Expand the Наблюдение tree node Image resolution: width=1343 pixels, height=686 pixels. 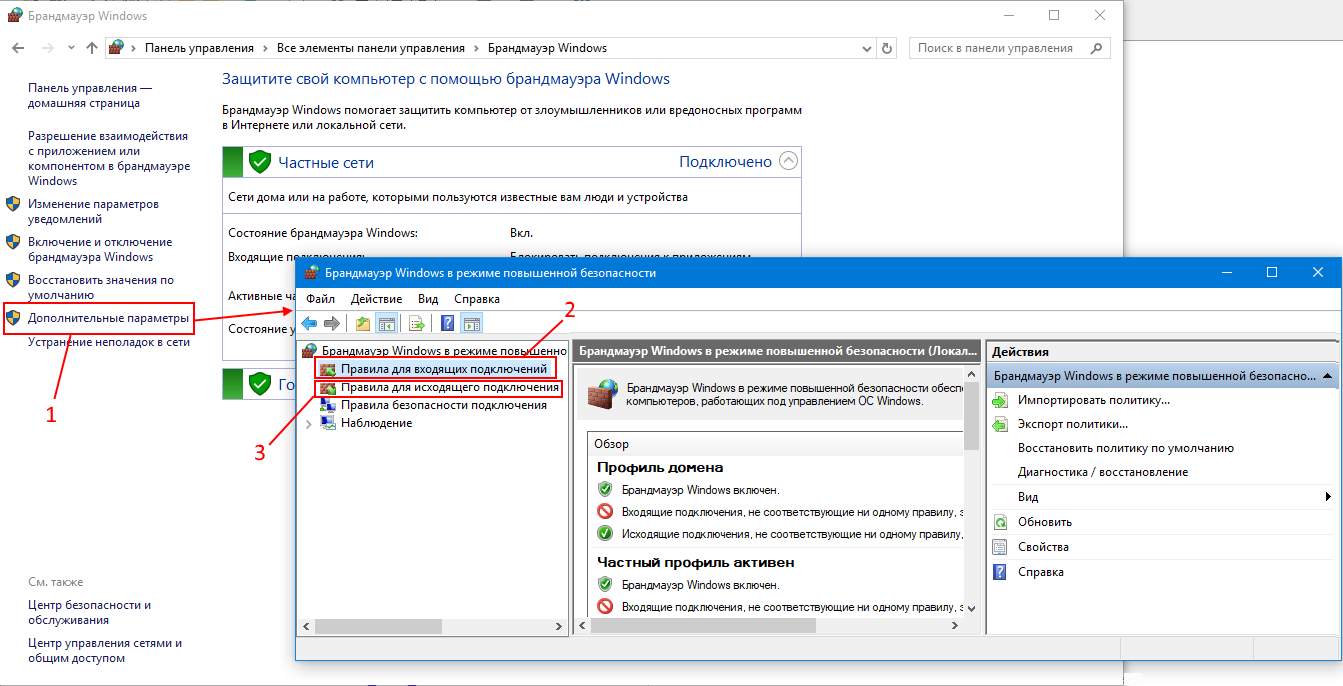coord(308,424)
